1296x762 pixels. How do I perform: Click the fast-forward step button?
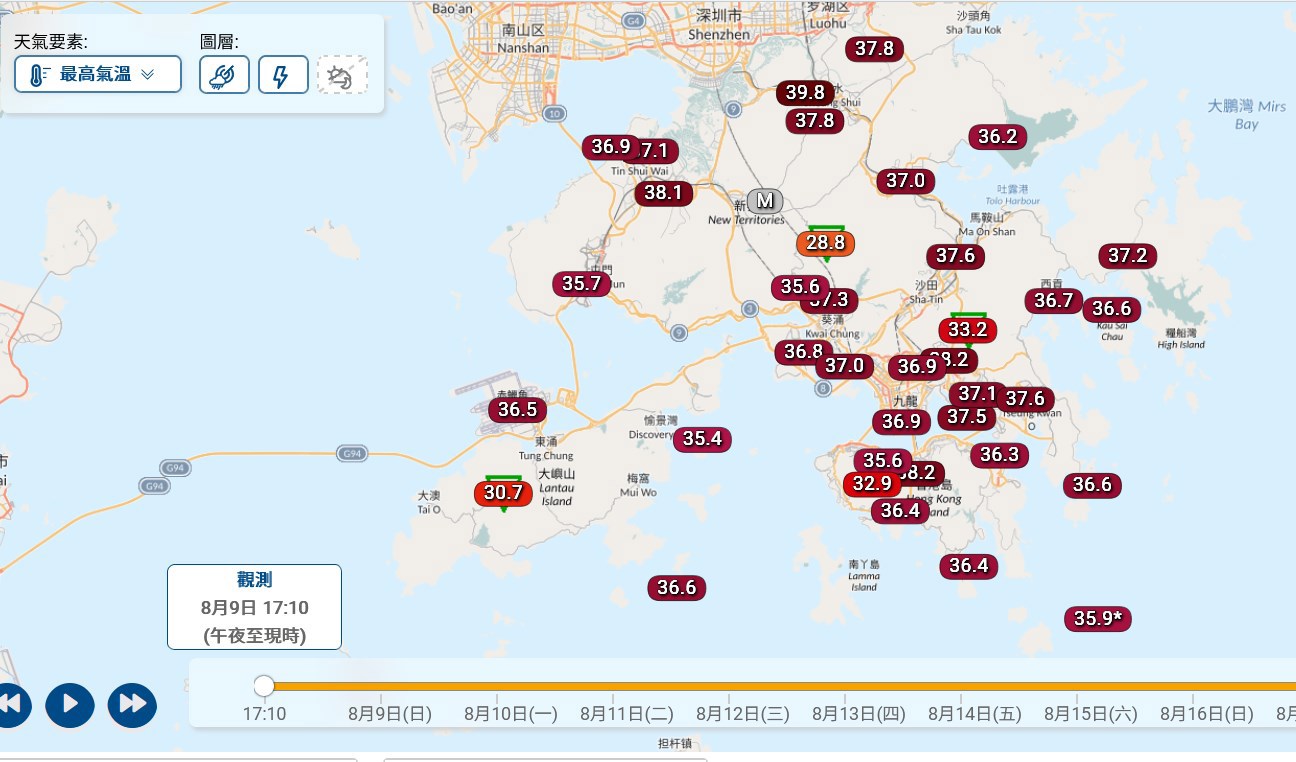click(132, 704)
